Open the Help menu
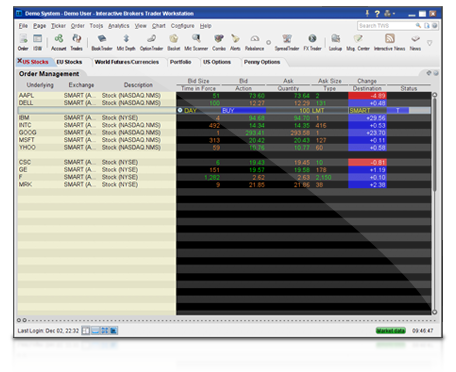 205,26
